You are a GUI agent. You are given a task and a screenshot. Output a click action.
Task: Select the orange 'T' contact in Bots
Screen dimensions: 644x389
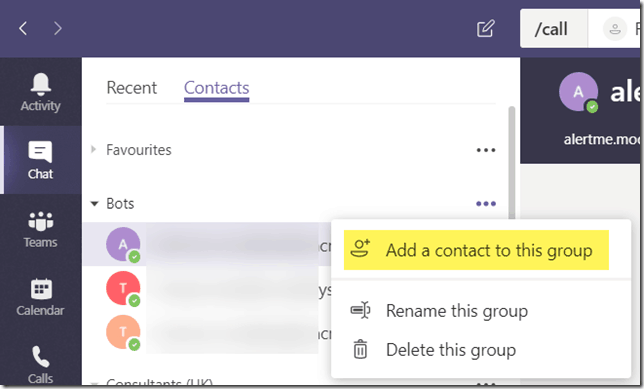pos(123,332)
